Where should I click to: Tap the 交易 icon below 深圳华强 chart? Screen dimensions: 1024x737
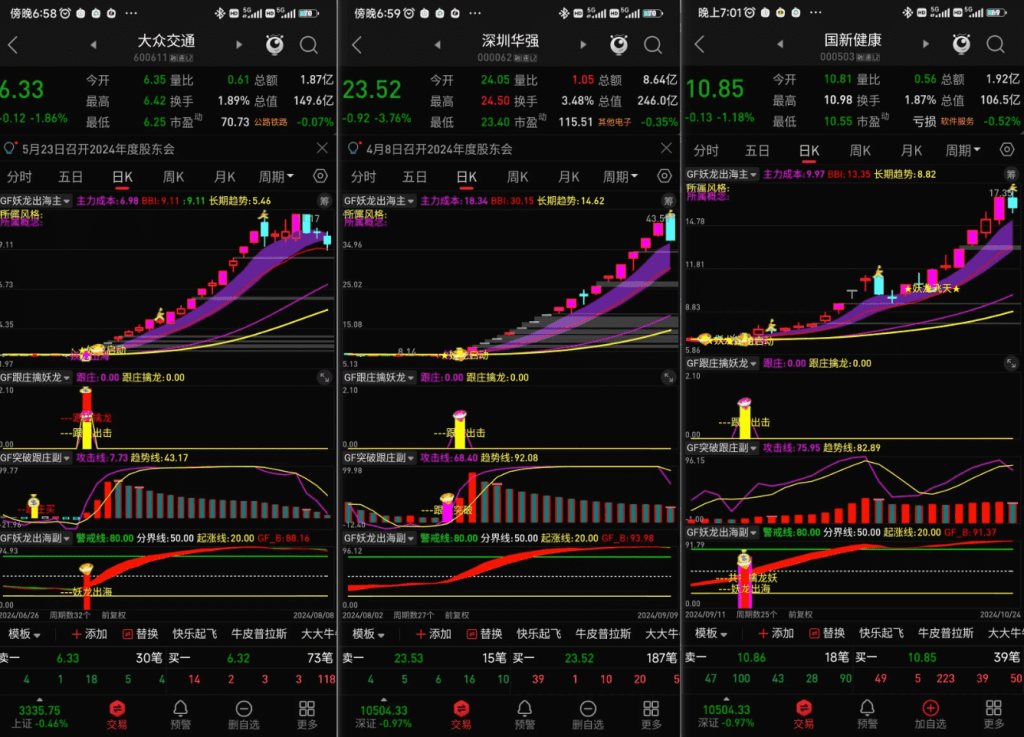[460, 714]
